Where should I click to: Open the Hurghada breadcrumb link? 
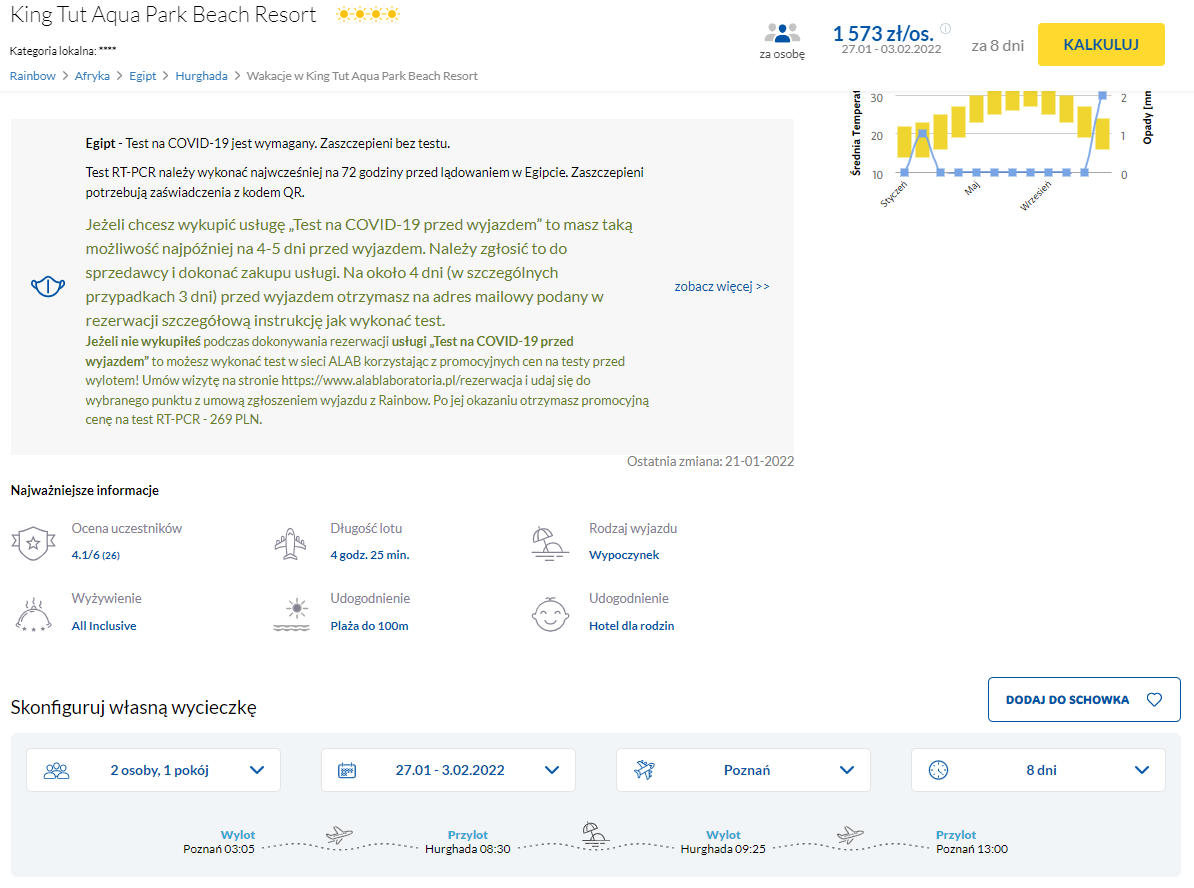(201, 76)
